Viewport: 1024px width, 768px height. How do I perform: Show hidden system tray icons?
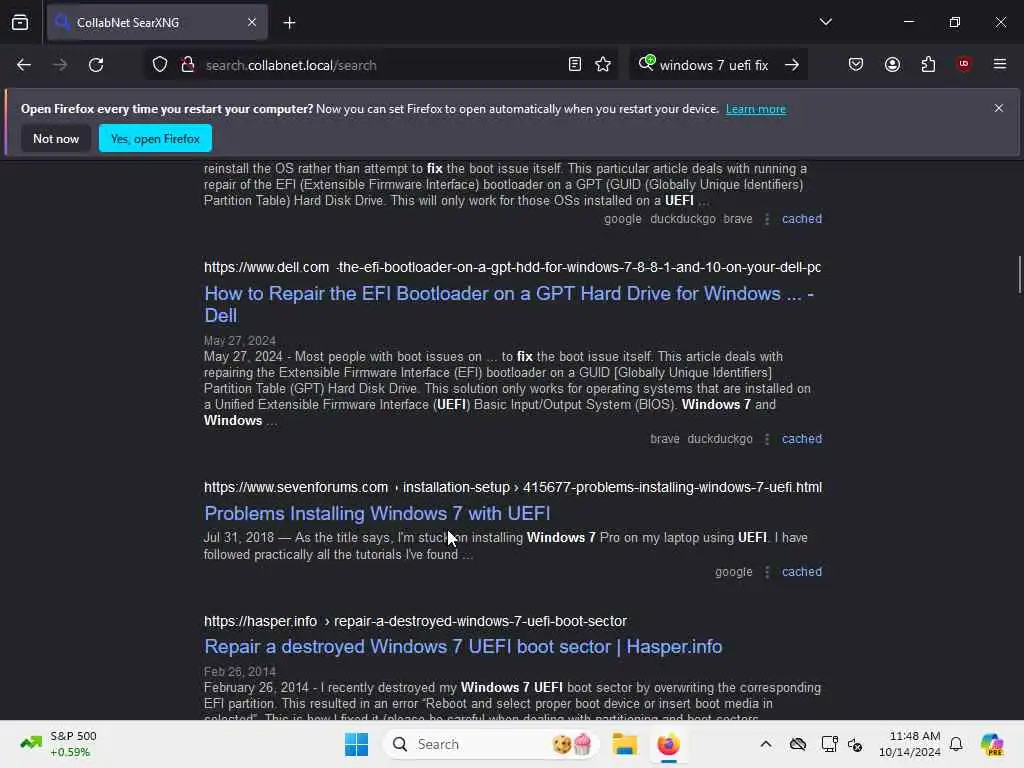765,744
